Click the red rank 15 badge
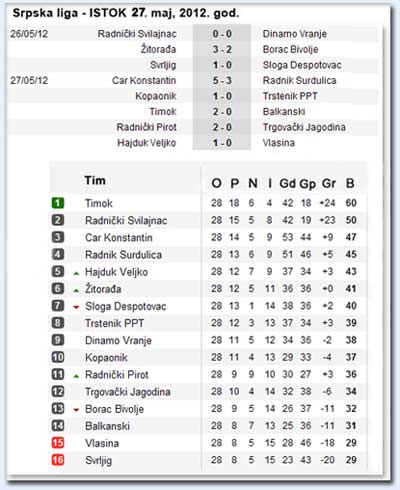The width and height of the screenshot is (400, 490). (x=58, y=443)
